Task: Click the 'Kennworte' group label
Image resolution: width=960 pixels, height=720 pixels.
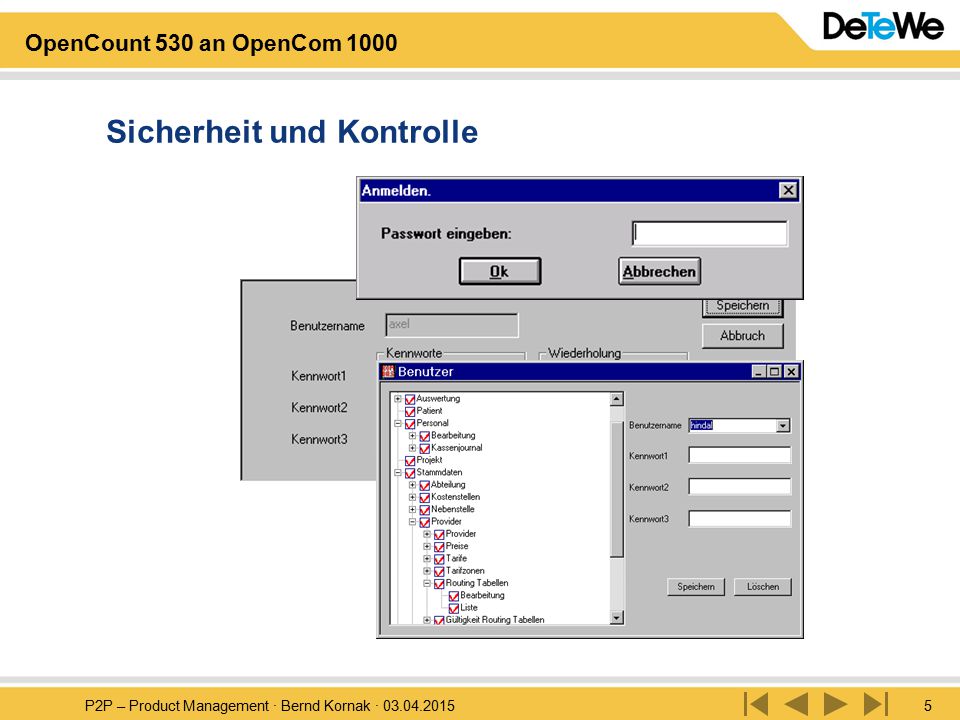Action: (x=414, y=353)
